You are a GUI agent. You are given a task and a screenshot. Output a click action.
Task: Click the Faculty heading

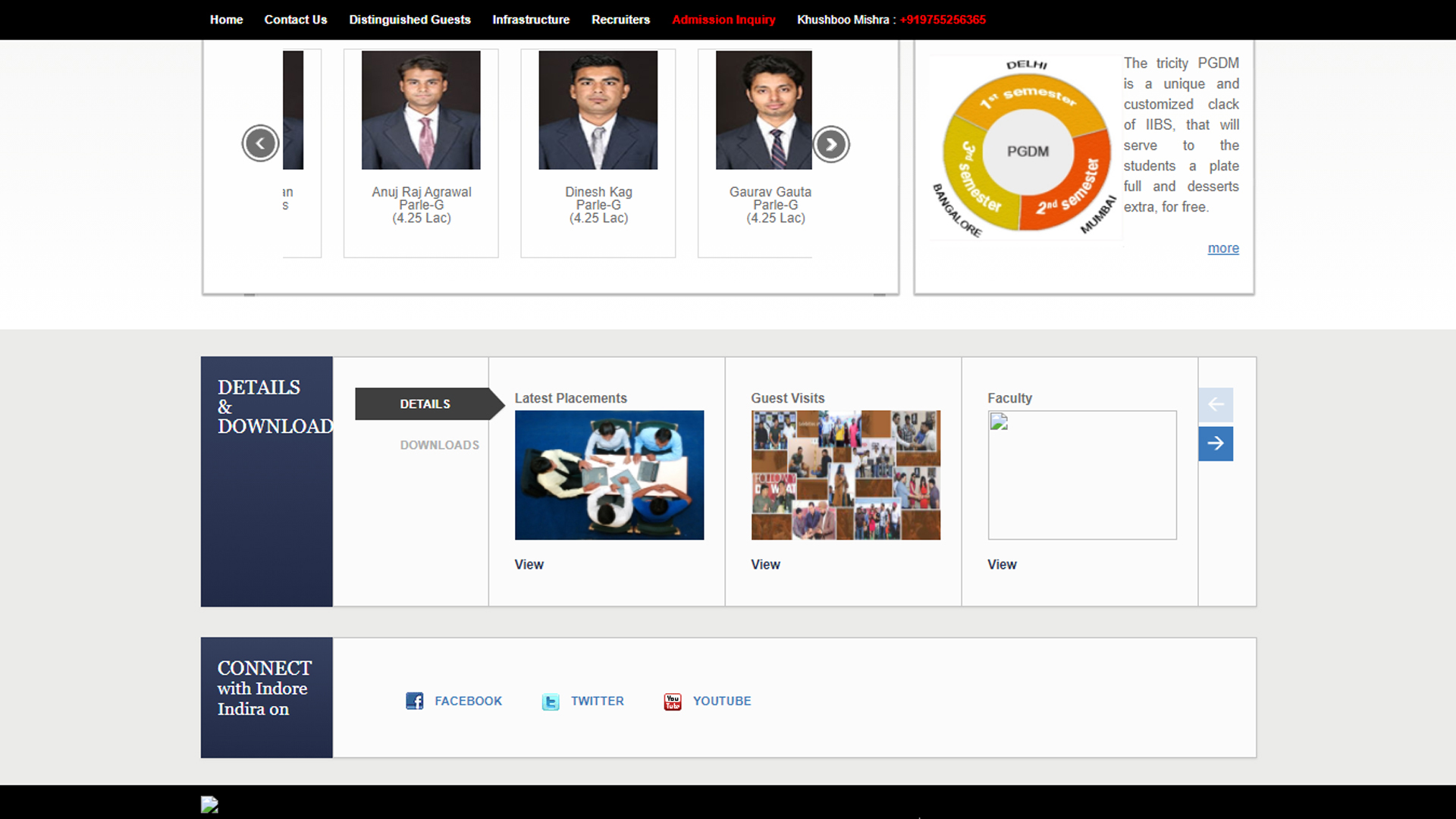point(1009,398)
